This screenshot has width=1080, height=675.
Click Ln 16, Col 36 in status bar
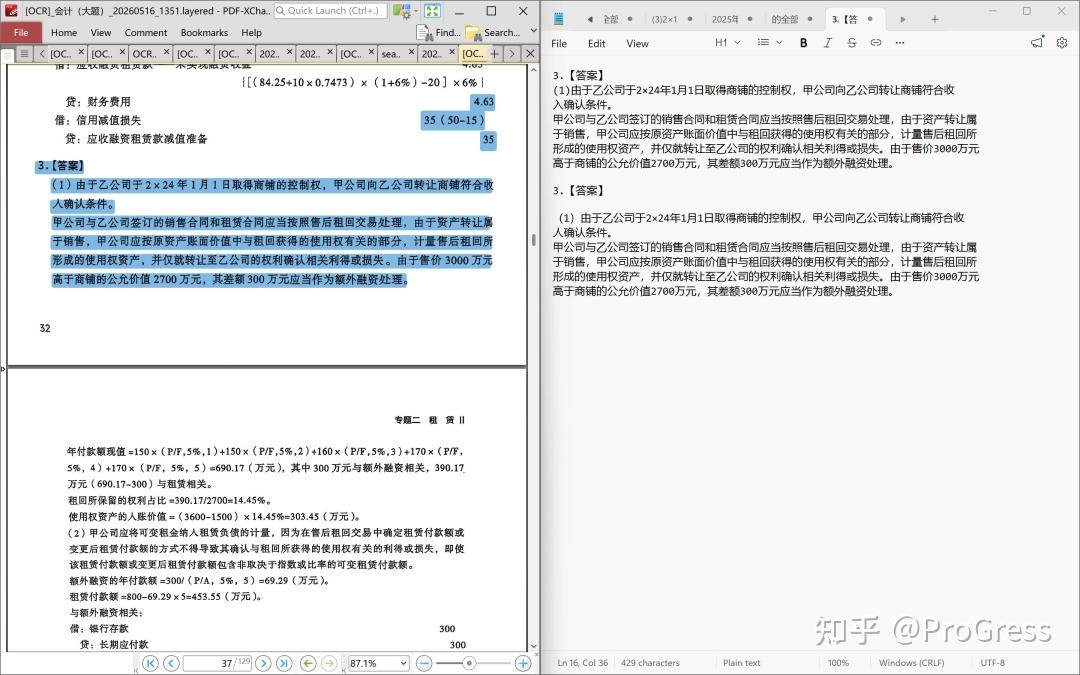point(583,663)
